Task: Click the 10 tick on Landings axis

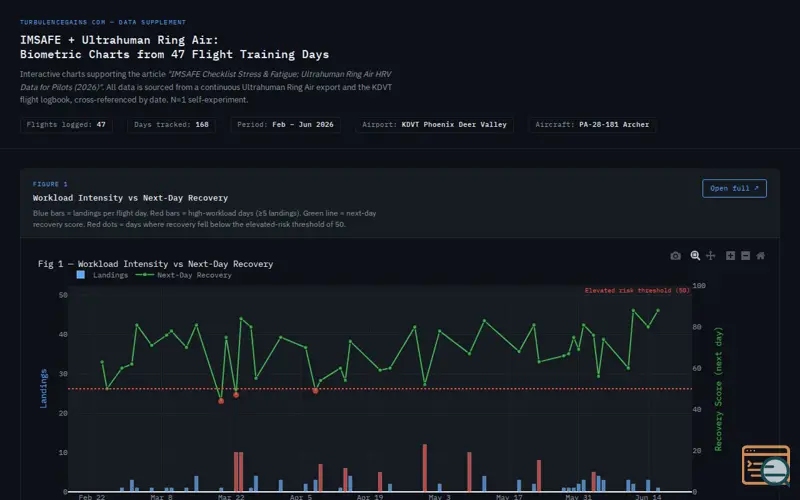Action: (x=63, y=452)
